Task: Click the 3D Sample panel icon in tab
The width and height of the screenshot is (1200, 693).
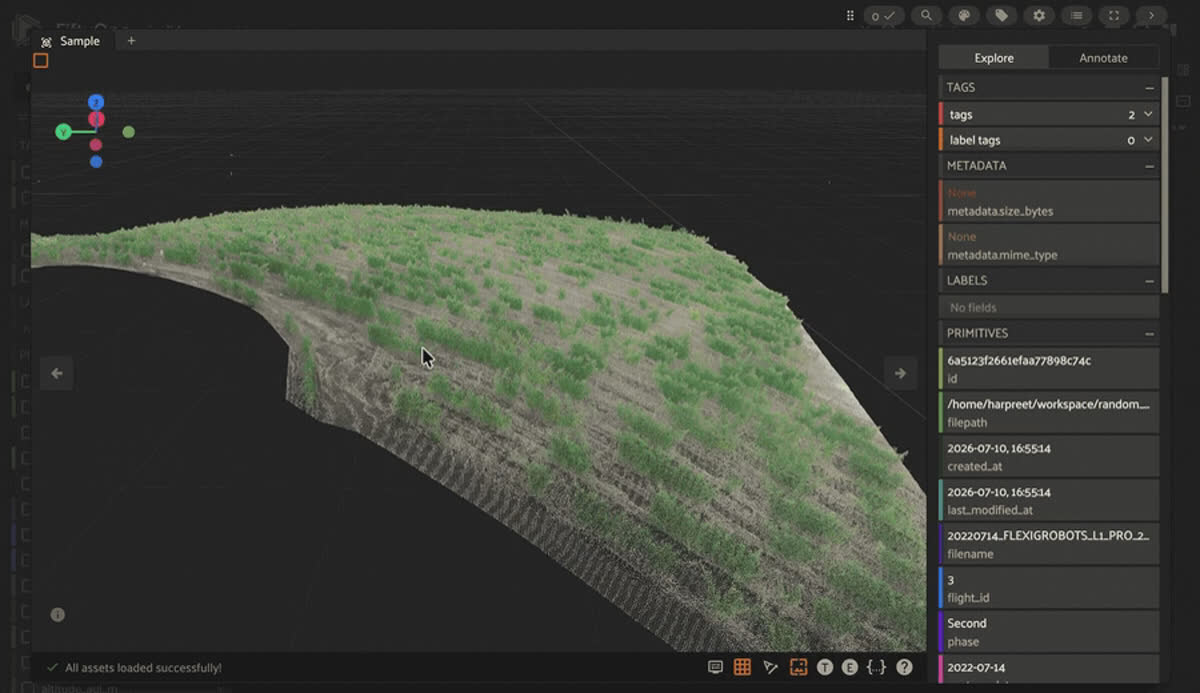Action: pyautogui.click(x=46, y=42)
